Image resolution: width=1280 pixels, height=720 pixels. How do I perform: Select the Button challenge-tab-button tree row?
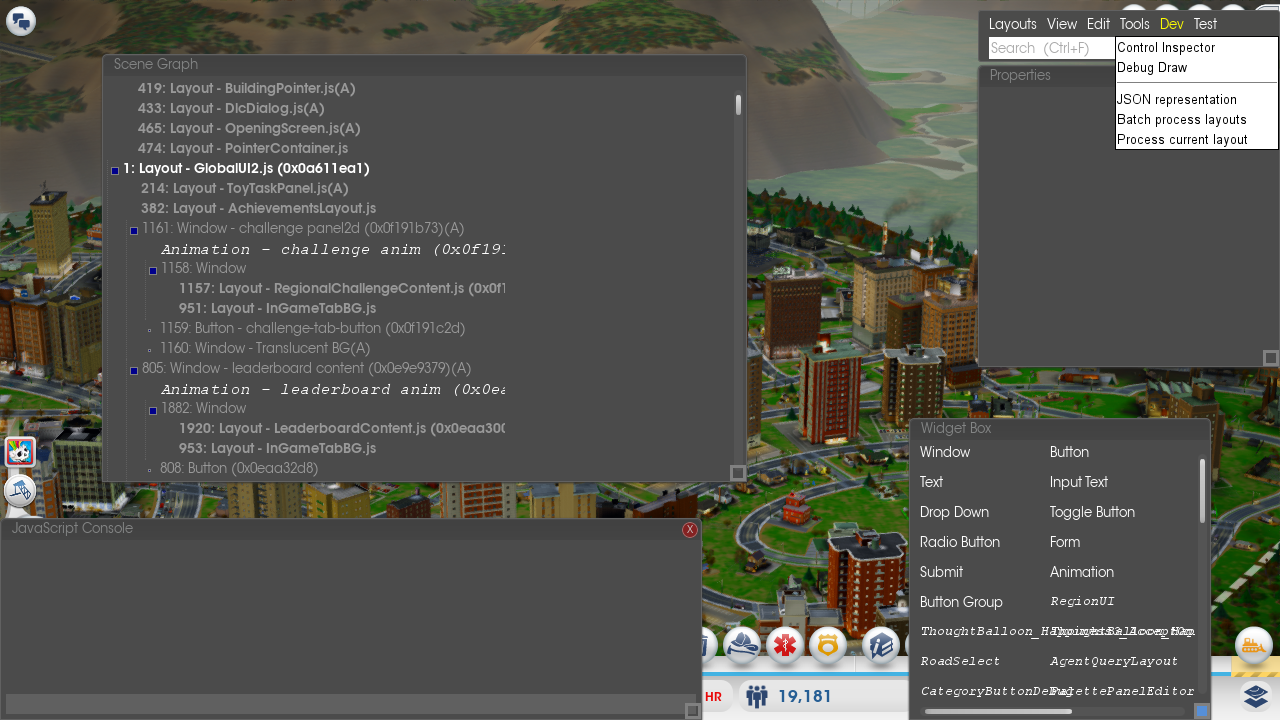(313, 328)
